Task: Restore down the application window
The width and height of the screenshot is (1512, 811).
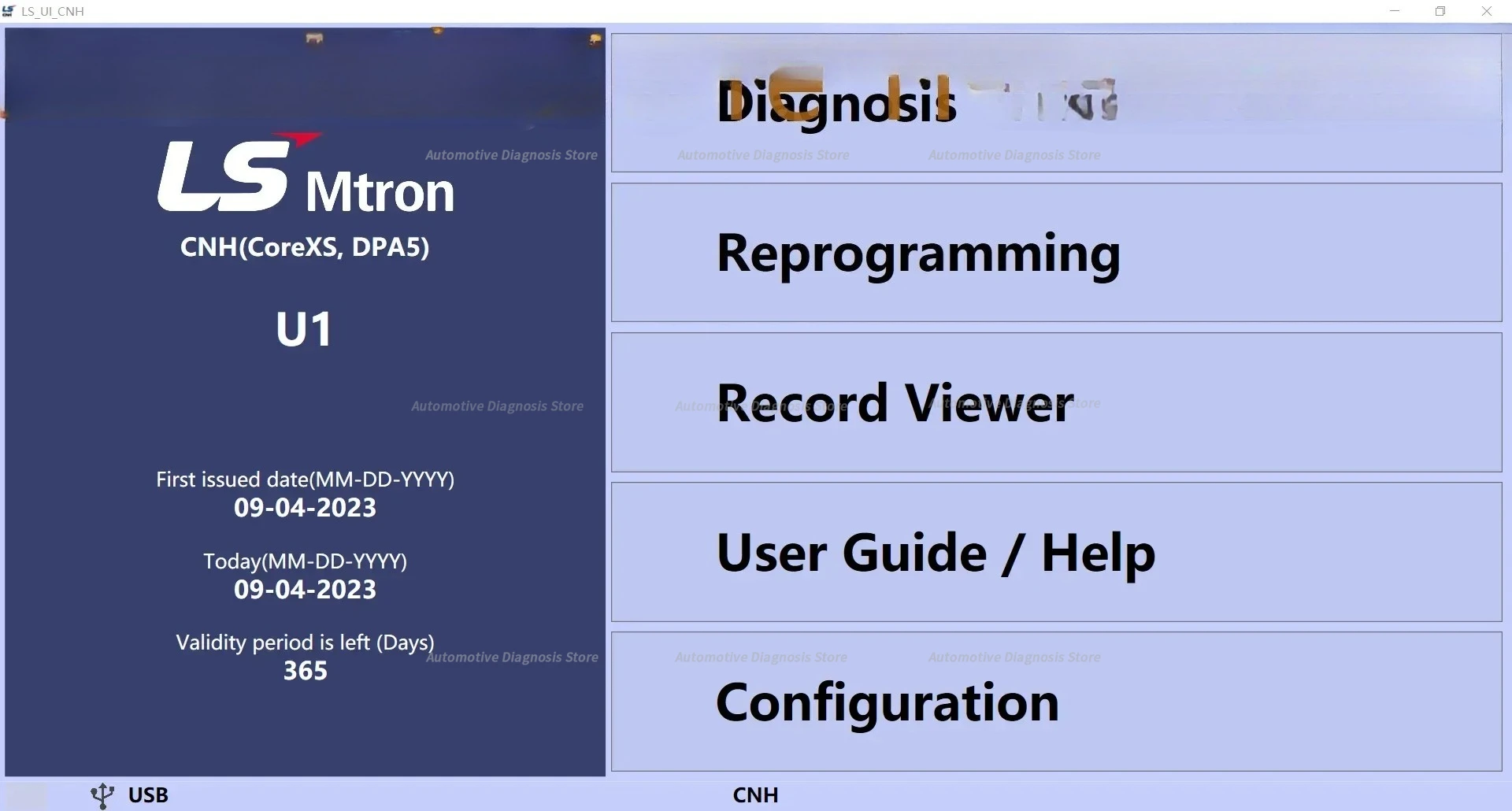Action: click(x=1440, y=11)
